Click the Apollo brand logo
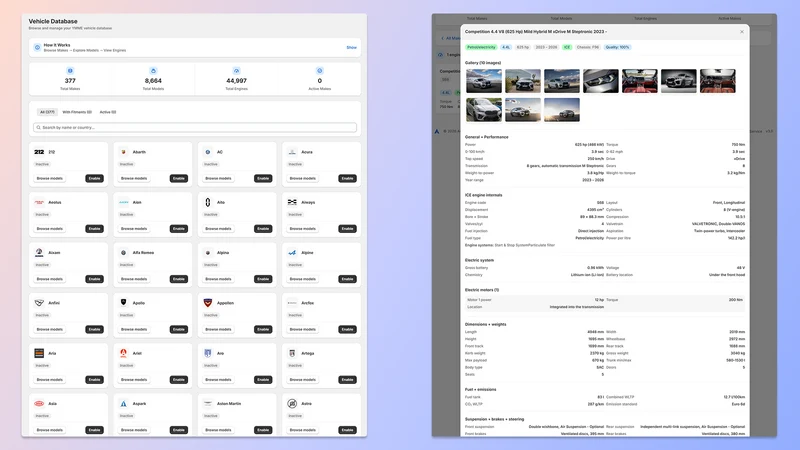The width and height of the screenshot is (800, 450). coord(123,303)
